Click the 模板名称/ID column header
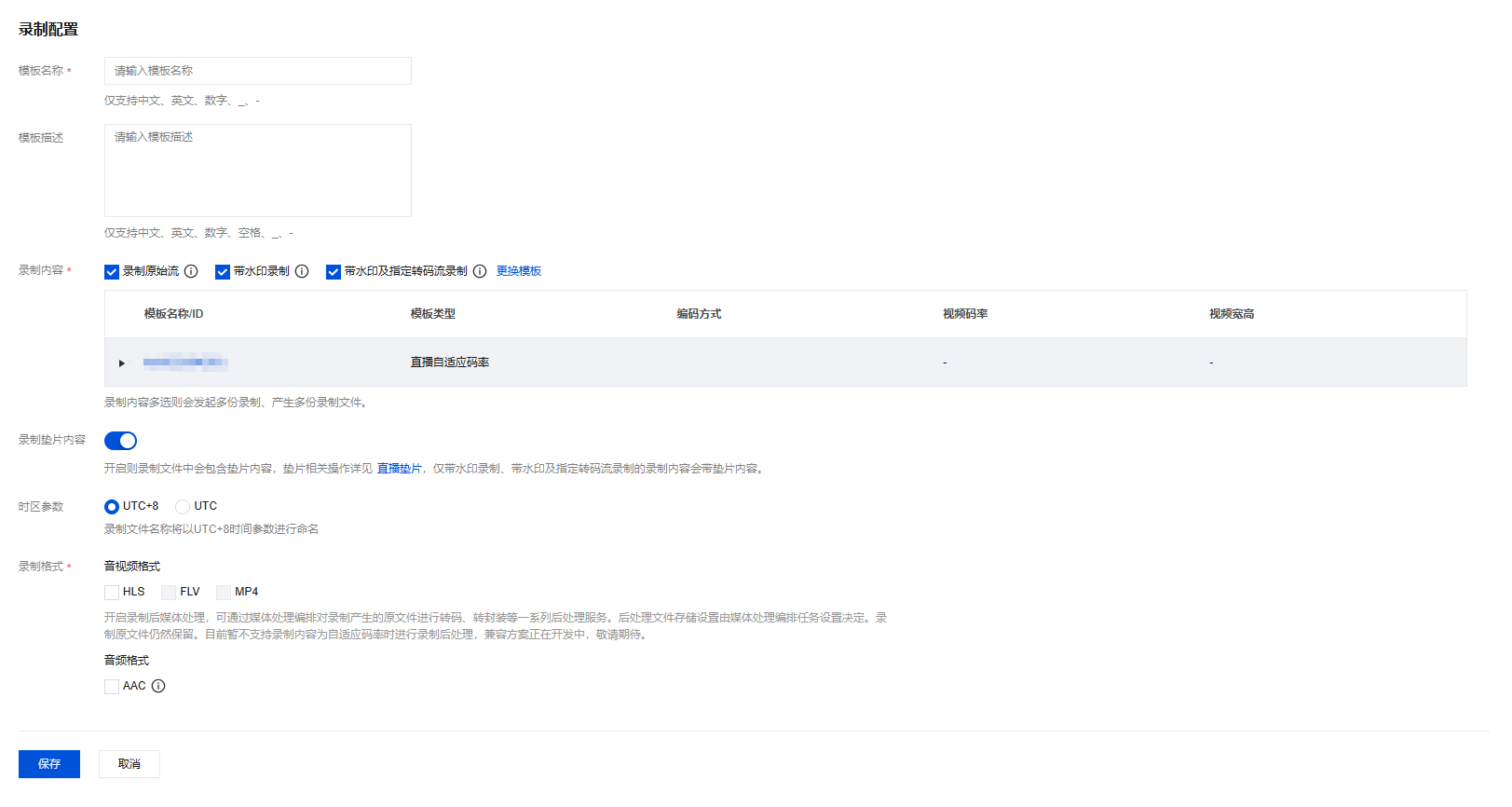The width and height of the screenshot is (1512, 807). pos(173,314)
